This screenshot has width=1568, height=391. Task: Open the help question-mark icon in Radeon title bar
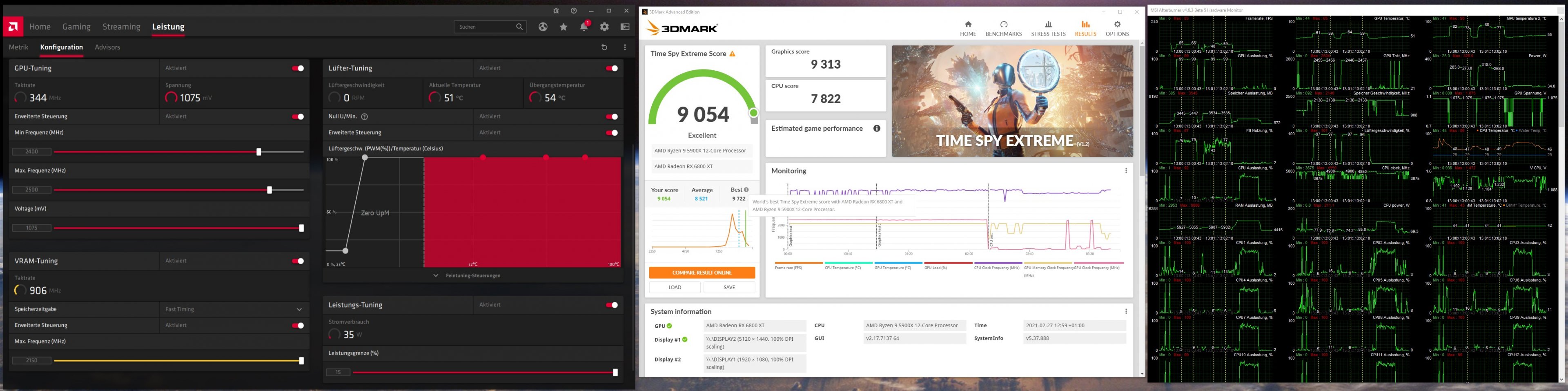click(x=573, y=11)
